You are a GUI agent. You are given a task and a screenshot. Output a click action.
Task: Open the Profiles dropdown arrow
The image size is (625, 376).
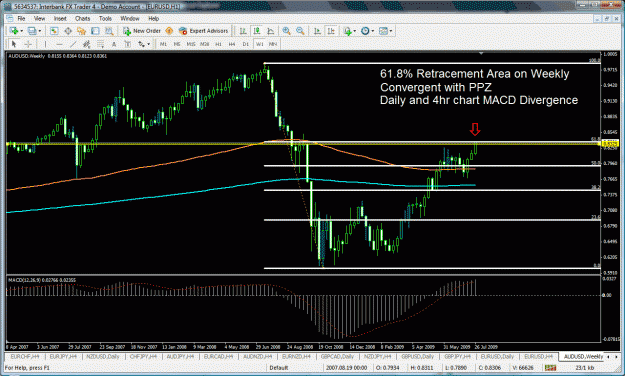tap(39, 31)
